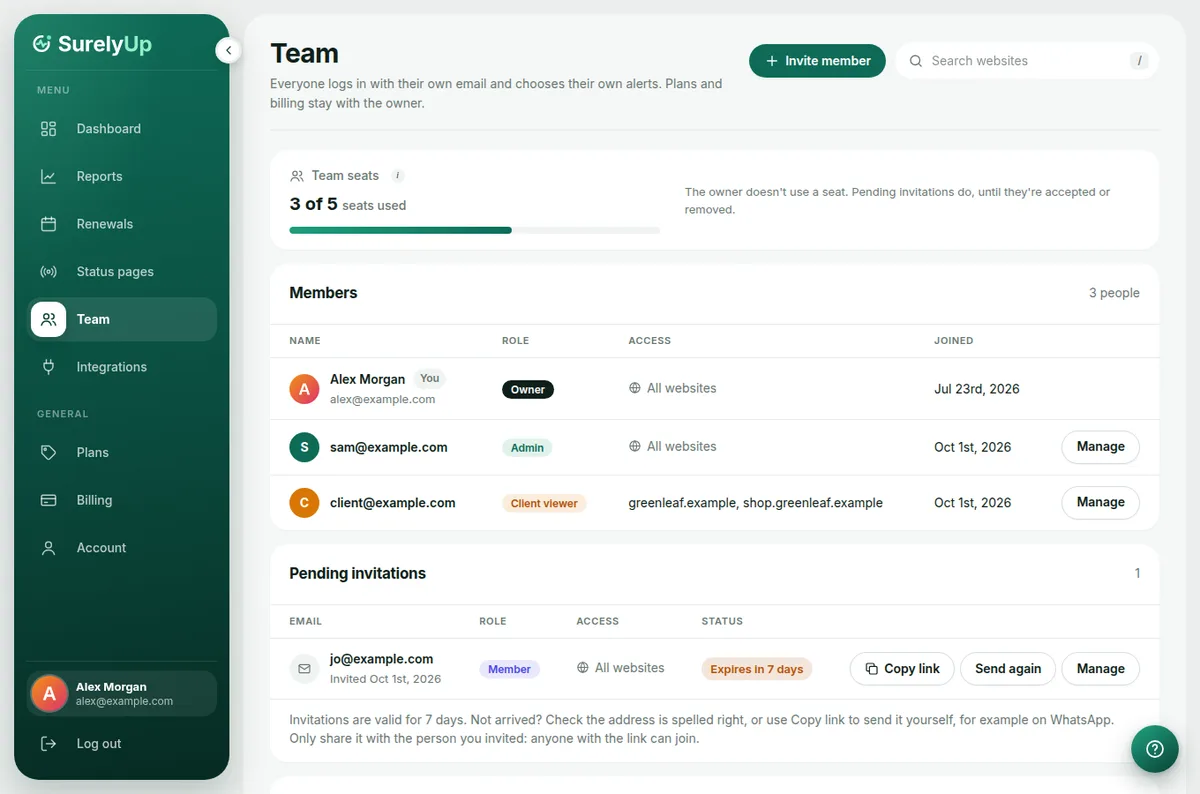Click the Team people icon in sidebar
The width and height of the screenshot is (1200, 794).
pyautogui.click(x=48, y=319)
